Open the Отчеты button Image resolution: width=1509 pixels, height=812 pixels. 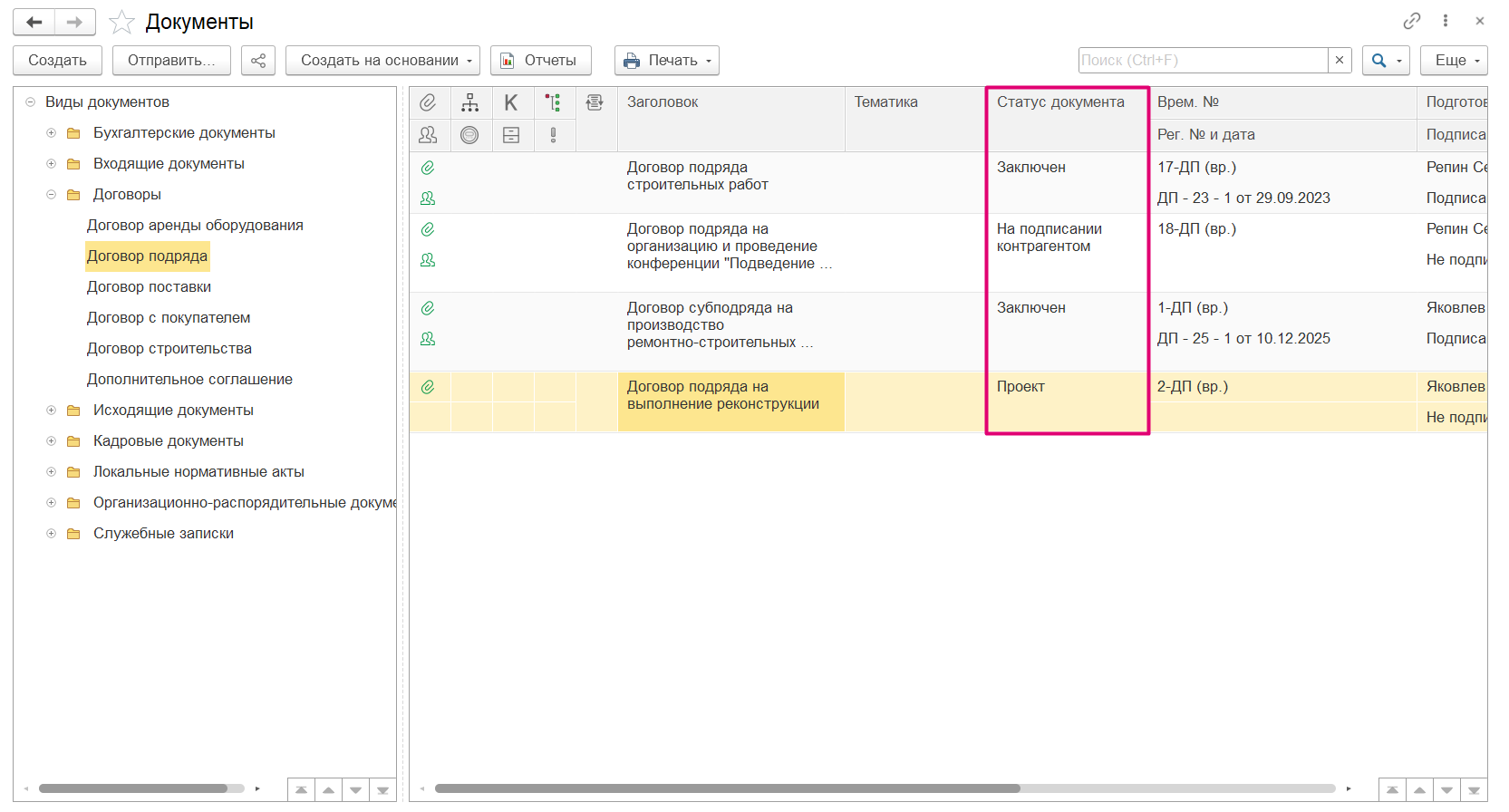pyautogui.click(x=540, y=61)
